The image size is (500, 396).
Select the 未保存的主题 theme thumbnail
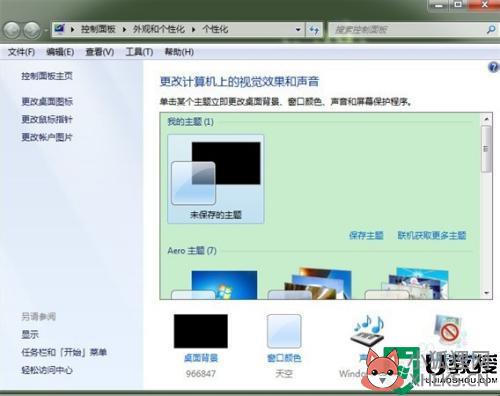click(x=216, y=179)
